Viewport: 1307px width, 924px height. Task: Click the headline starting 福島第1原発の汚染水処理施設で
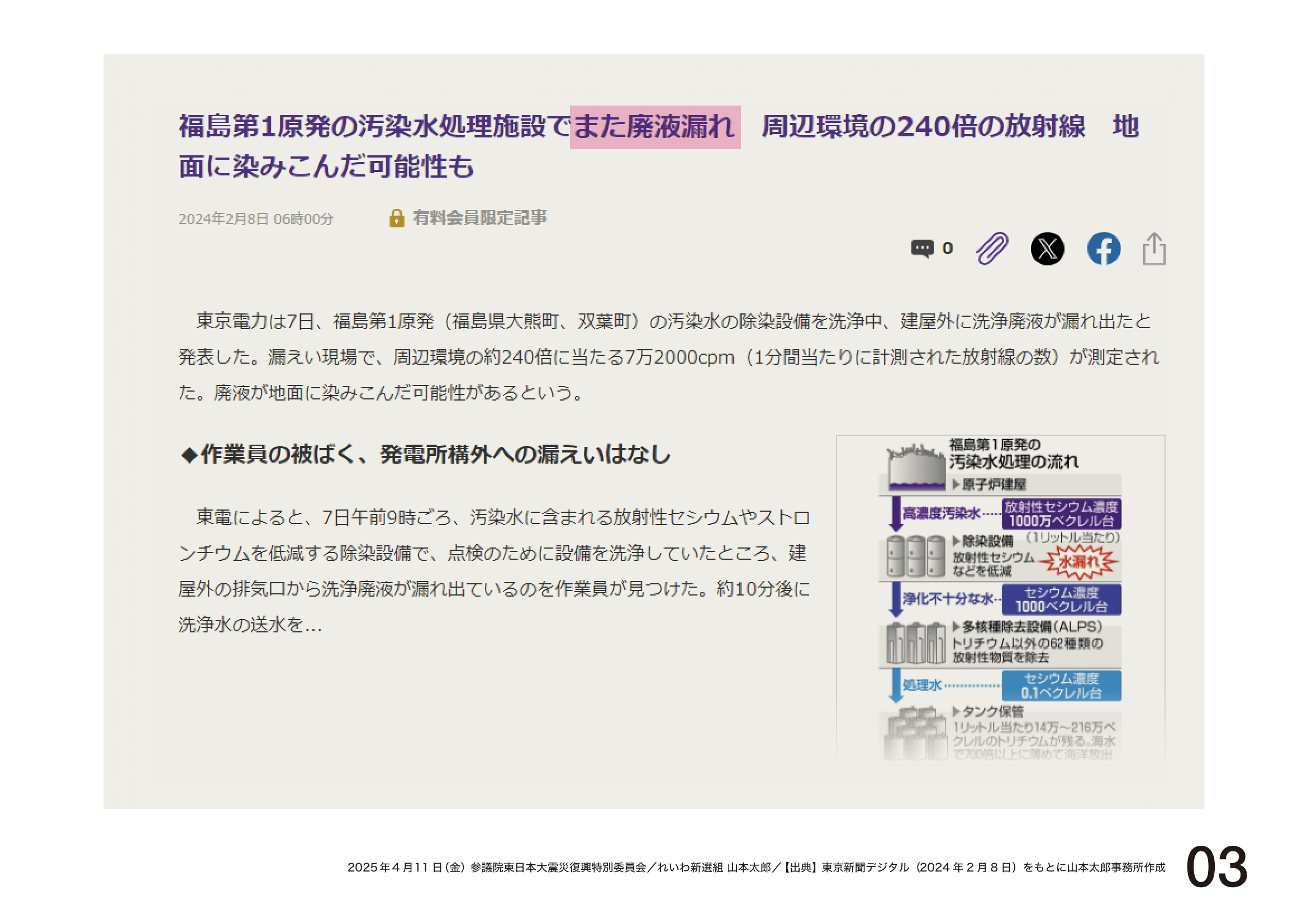pos(659,146)
